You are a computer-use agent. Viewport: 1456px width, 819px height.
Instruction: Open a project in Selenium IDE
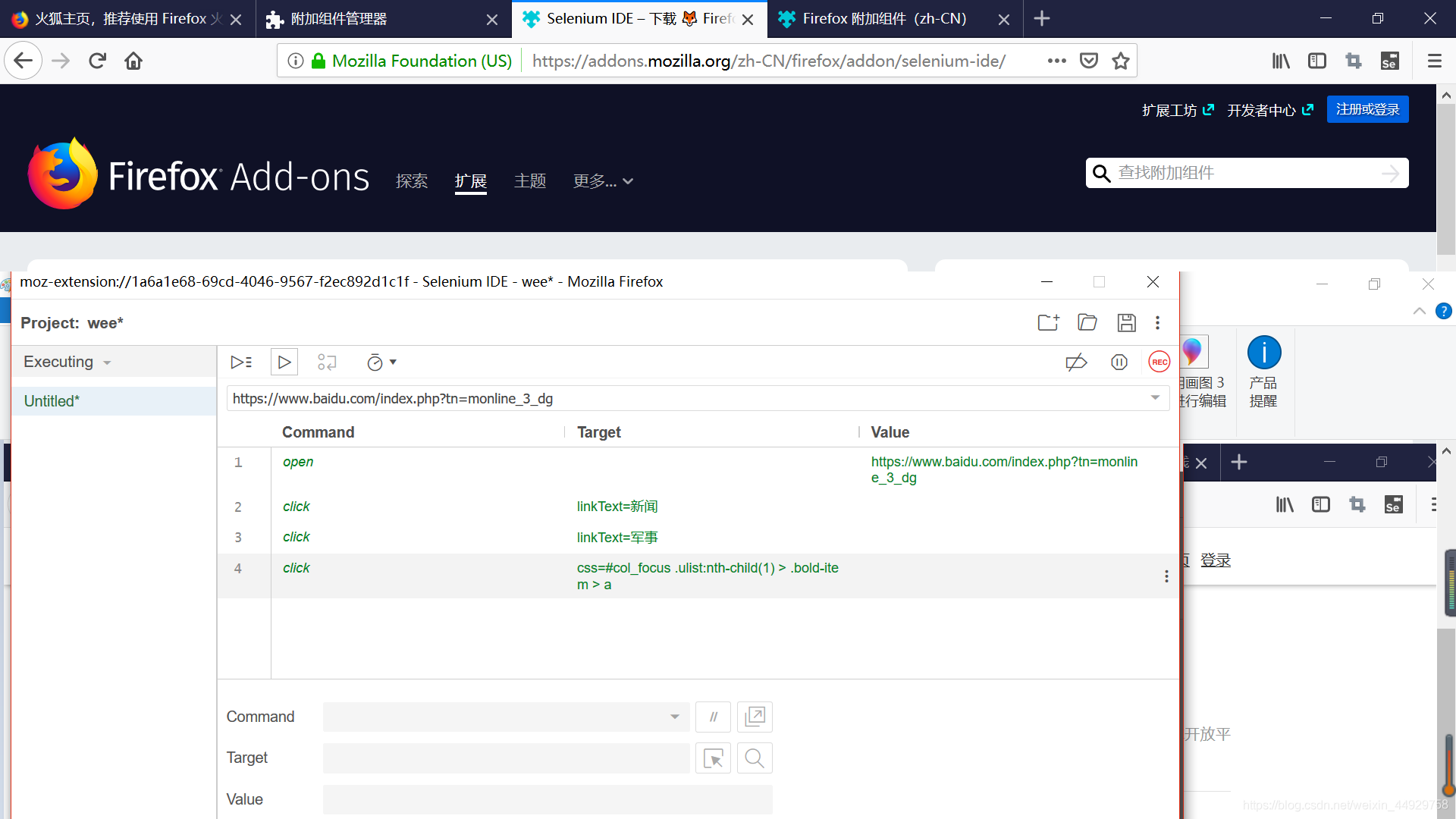click(1087, 322)
